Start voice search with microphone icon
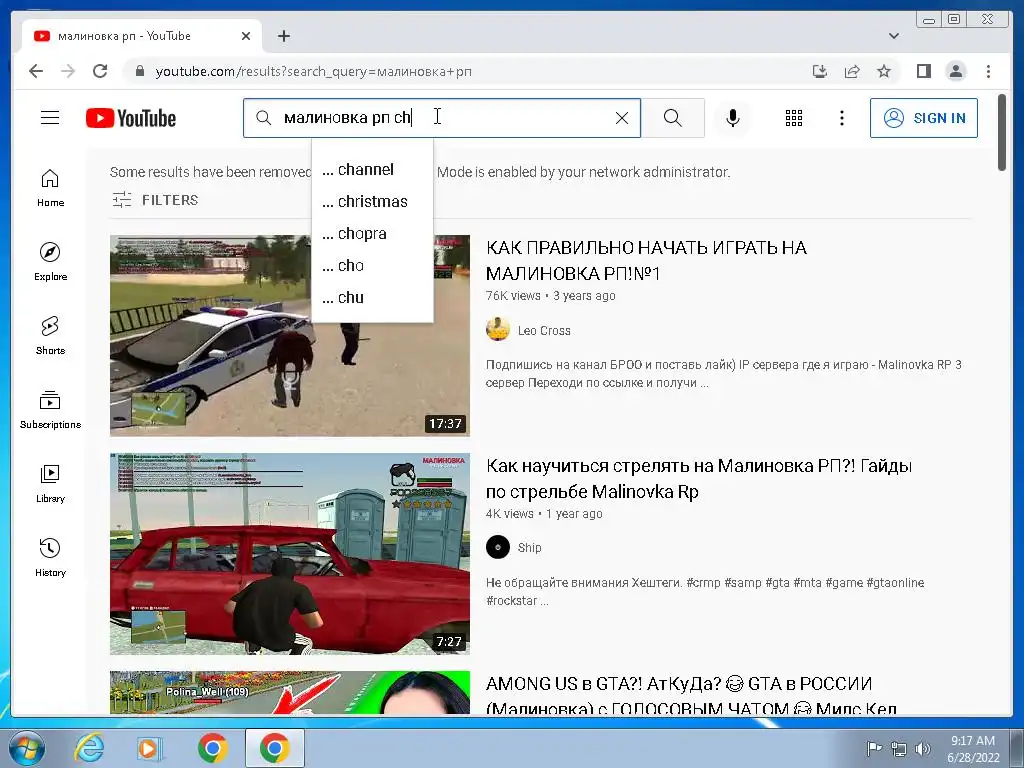The width and height of the screenshot is (1024, 768). tap(733, 118)
